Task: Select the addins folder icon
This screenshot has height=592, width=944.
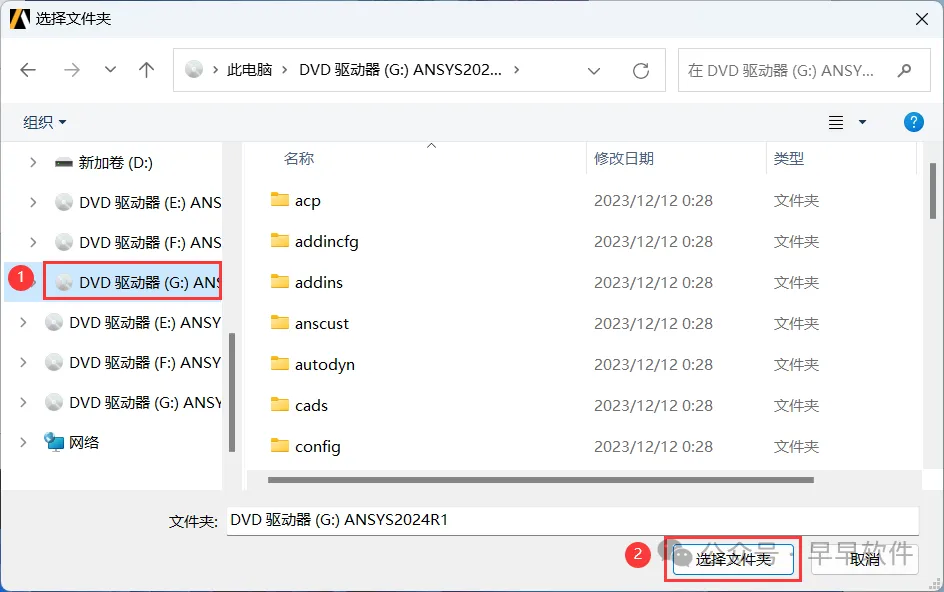Action: click(x=279, y=281)
